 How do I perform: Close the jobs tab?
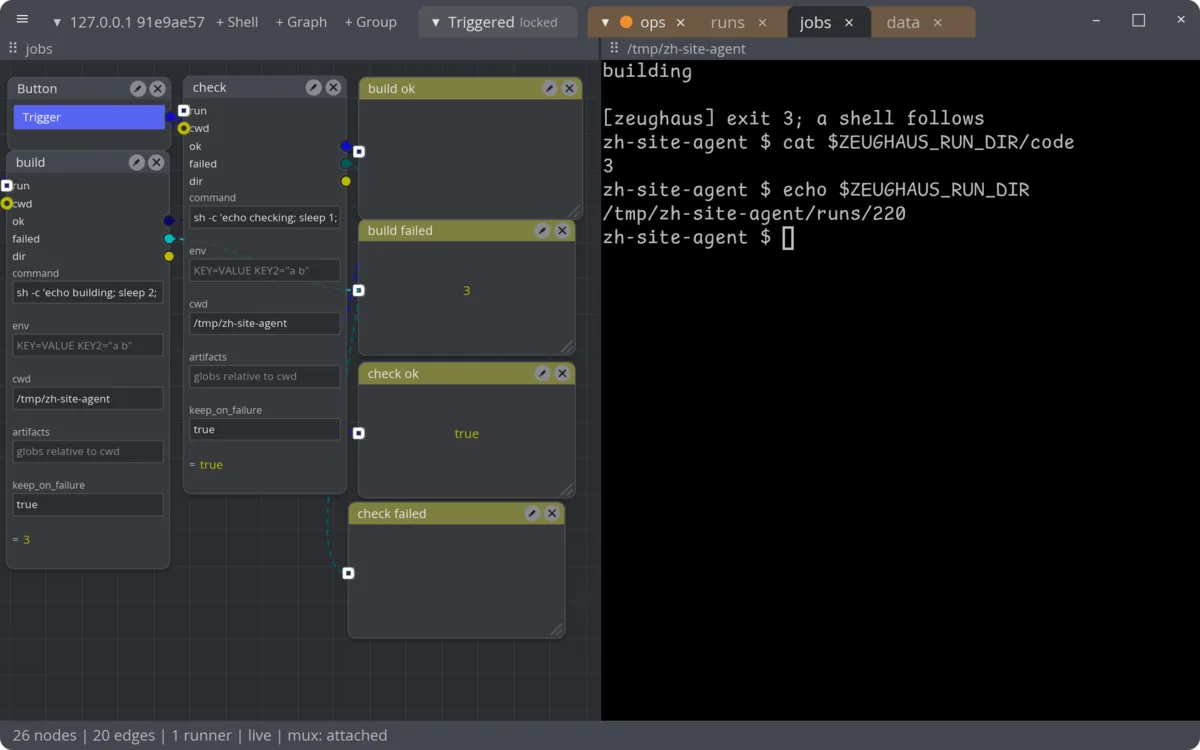849,22
